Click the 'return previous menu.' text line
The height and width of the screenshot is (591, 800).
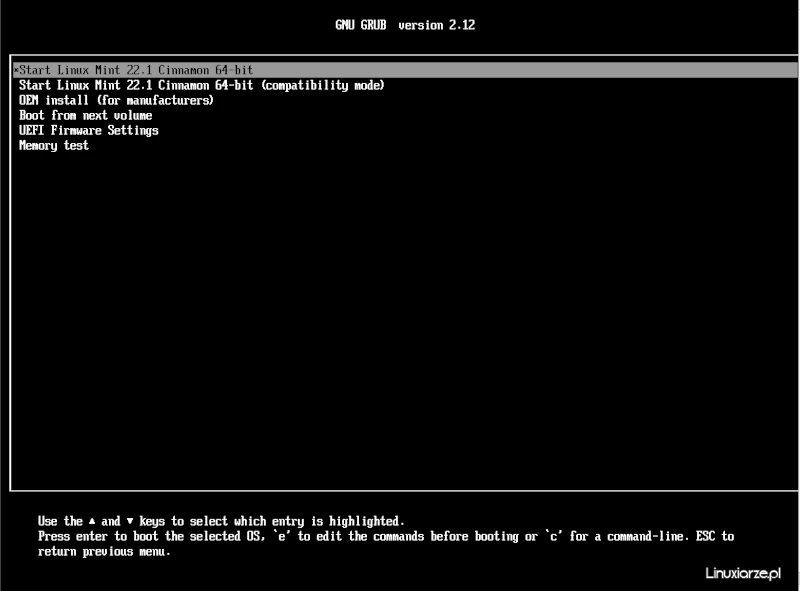point(104,552)
